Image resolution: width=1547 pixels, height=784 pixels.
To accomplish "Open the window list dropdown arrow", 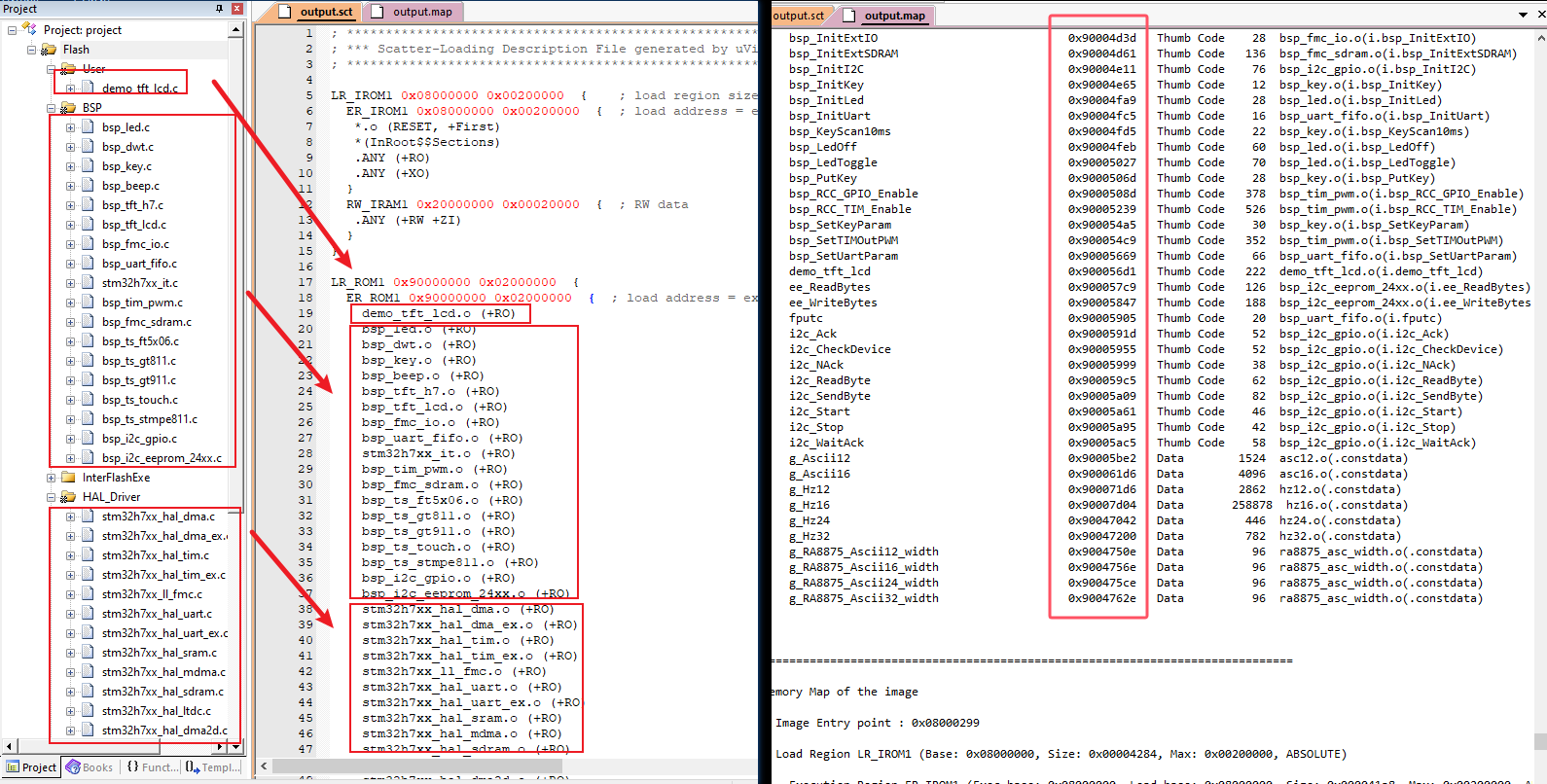I will click(x=1523, y=15).
